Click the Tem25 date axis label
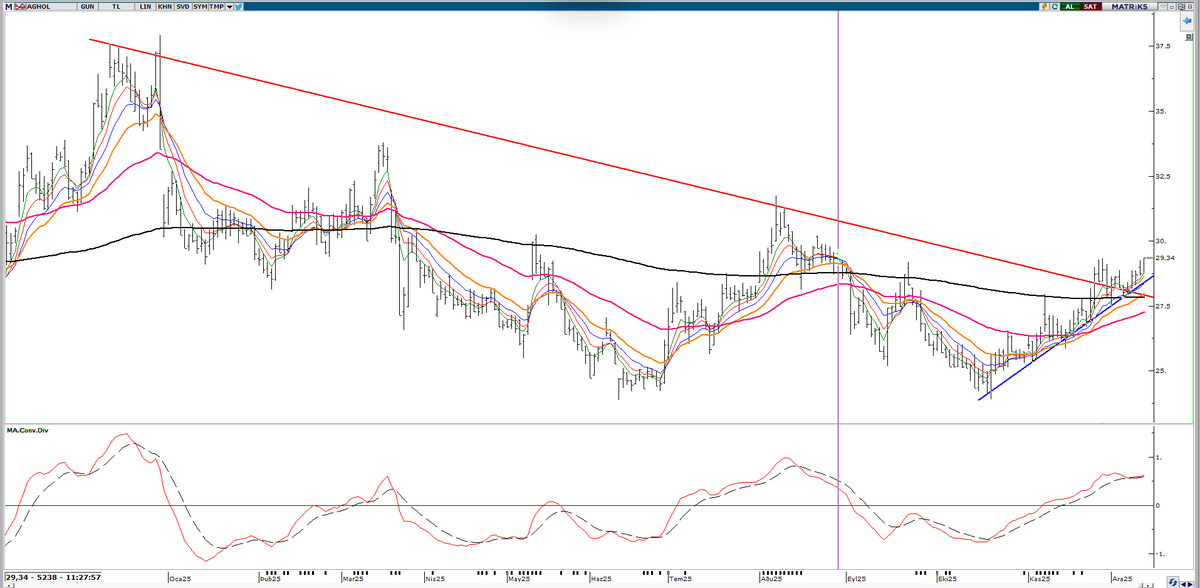Viewport: 1200px width, 588px height. coord(680,578)
